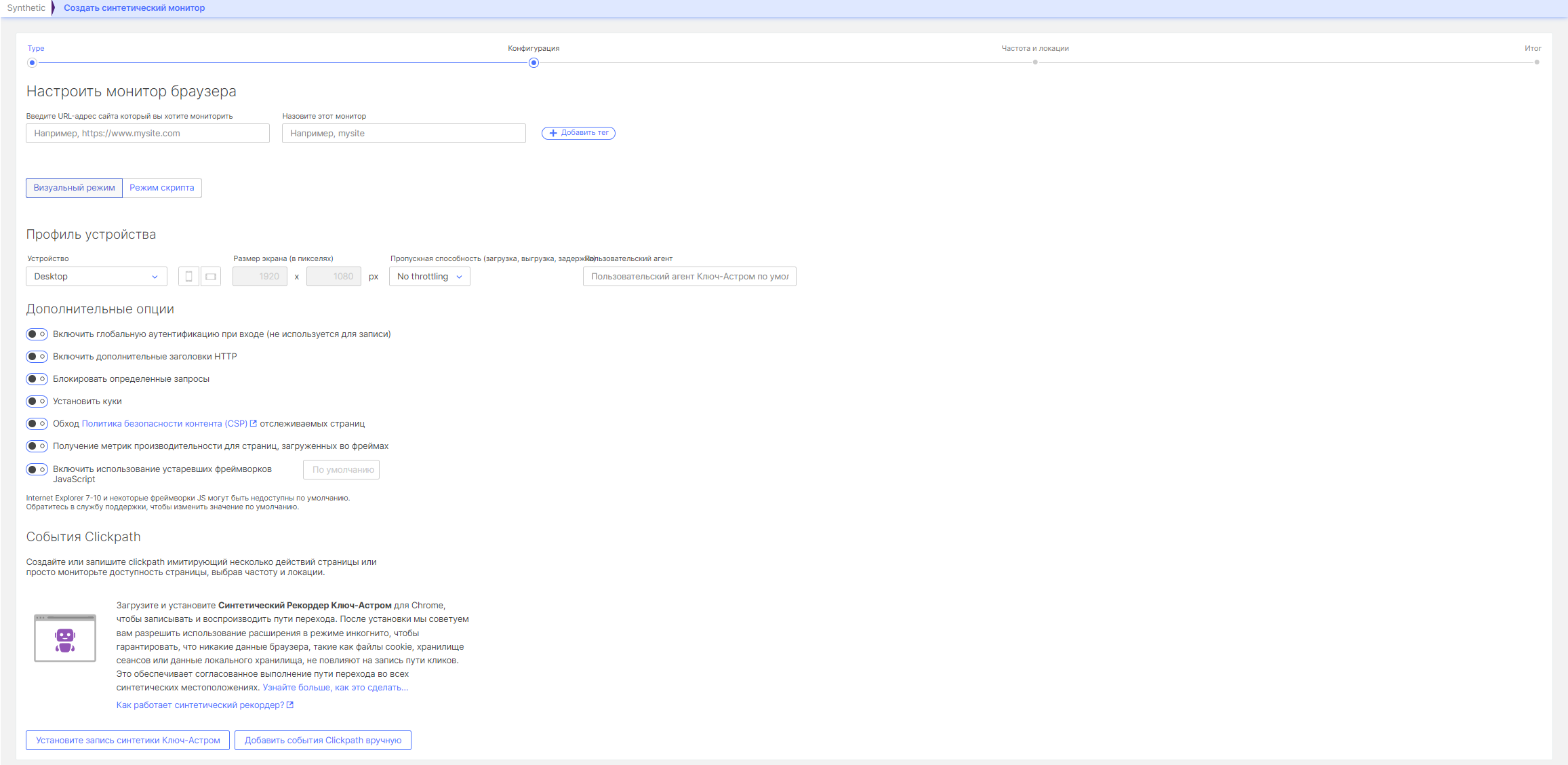The width and height of the screenshot is (1568, 765).
Task: Click Добавить события Clickpath вручную button
Action: [x=323, y=741]
